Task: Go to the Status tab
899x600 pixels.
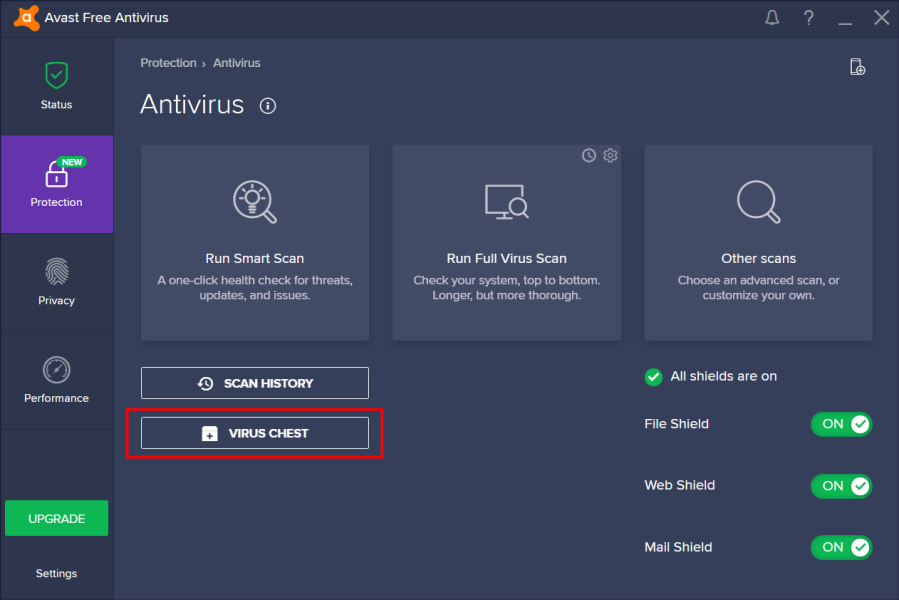Action: click(x=57, y=86)
